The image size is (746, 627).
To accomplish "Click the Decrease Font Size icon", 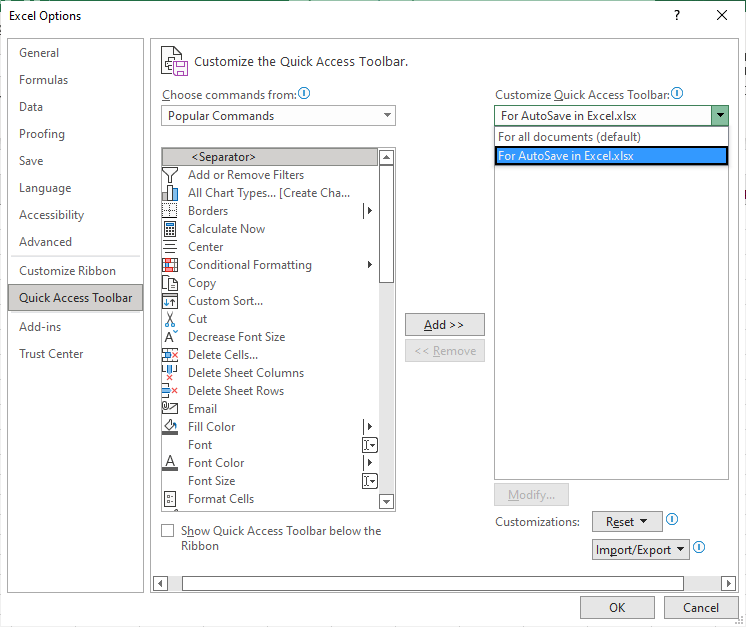I will coord(170,337).
